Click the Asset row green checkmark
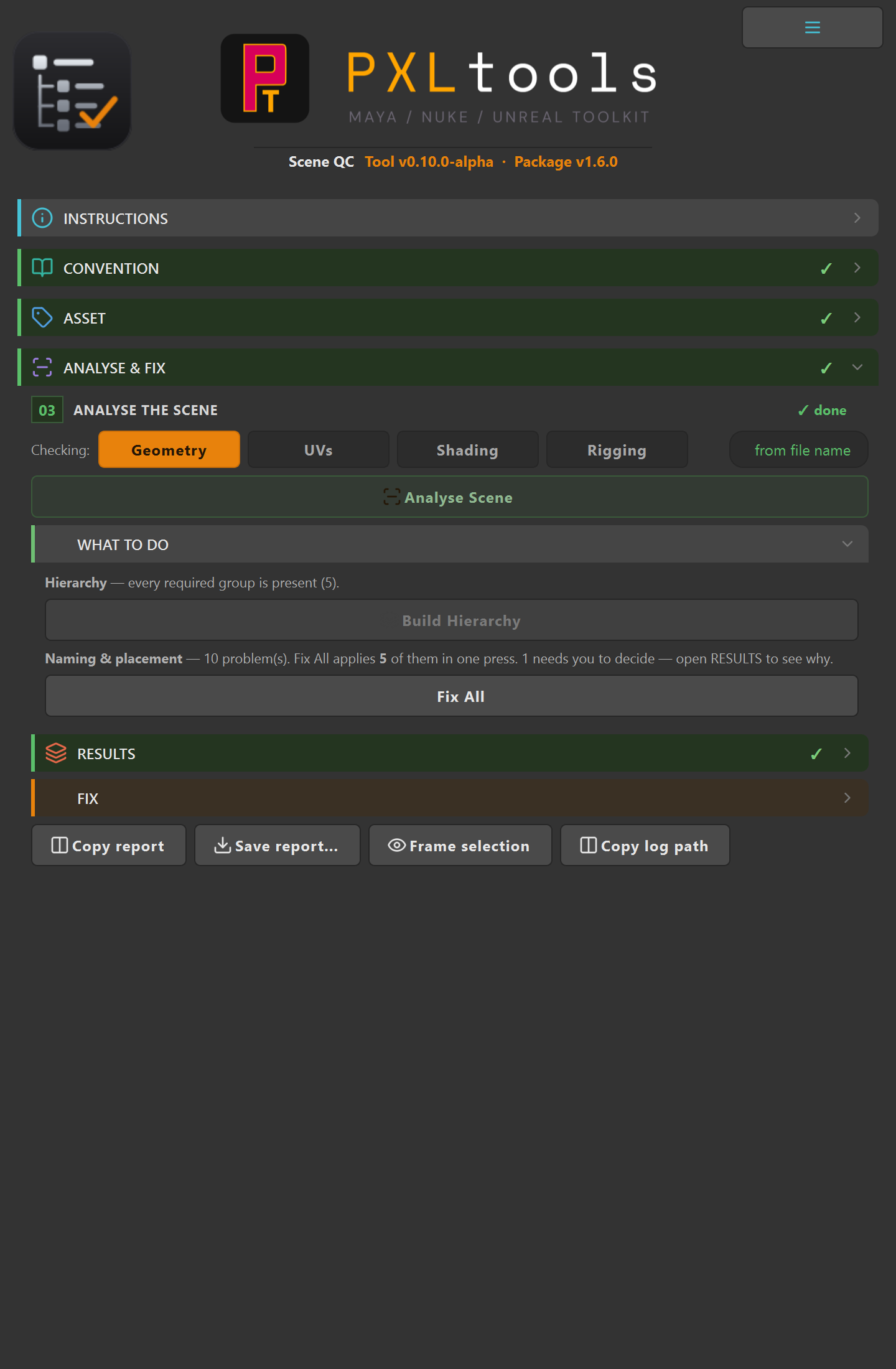This screenshot has height=1369, width=896. coord(826,318)
